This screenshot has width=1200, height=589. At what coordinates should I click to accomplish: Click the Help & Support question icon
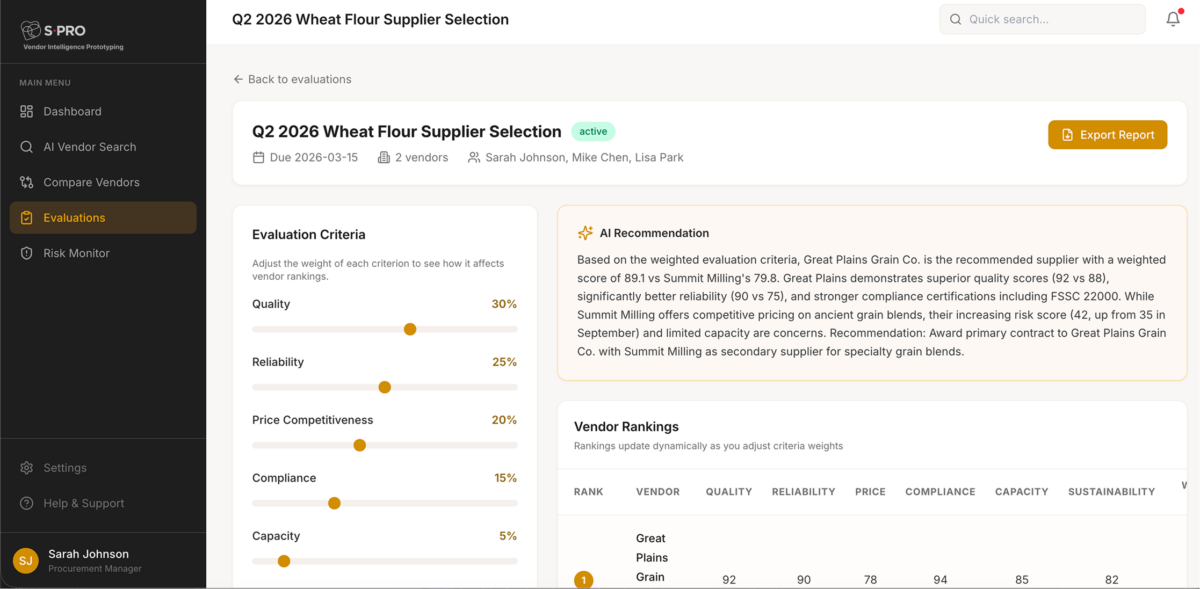27,504
